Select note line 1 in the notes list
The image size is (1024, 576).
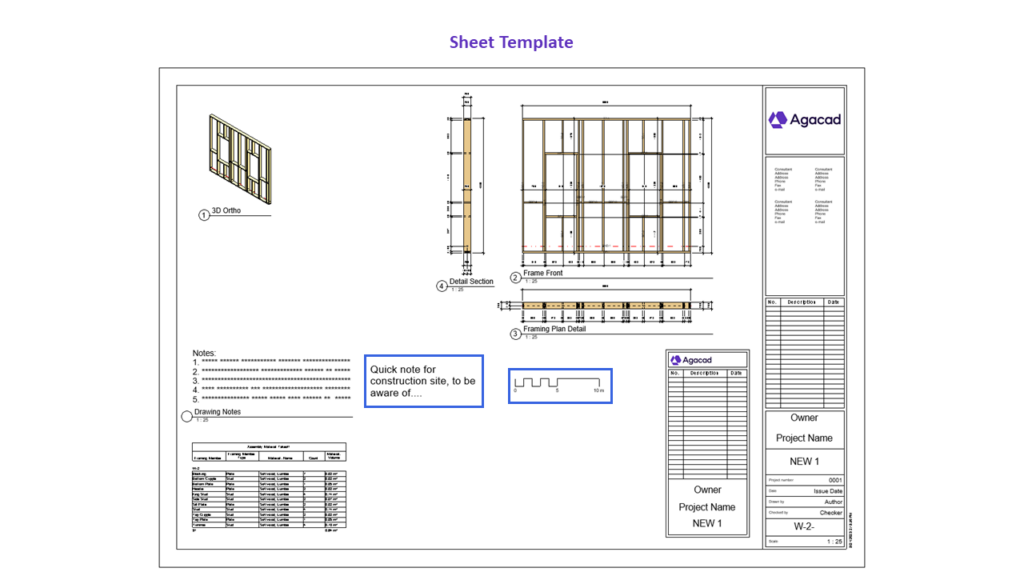pos(272,362)
